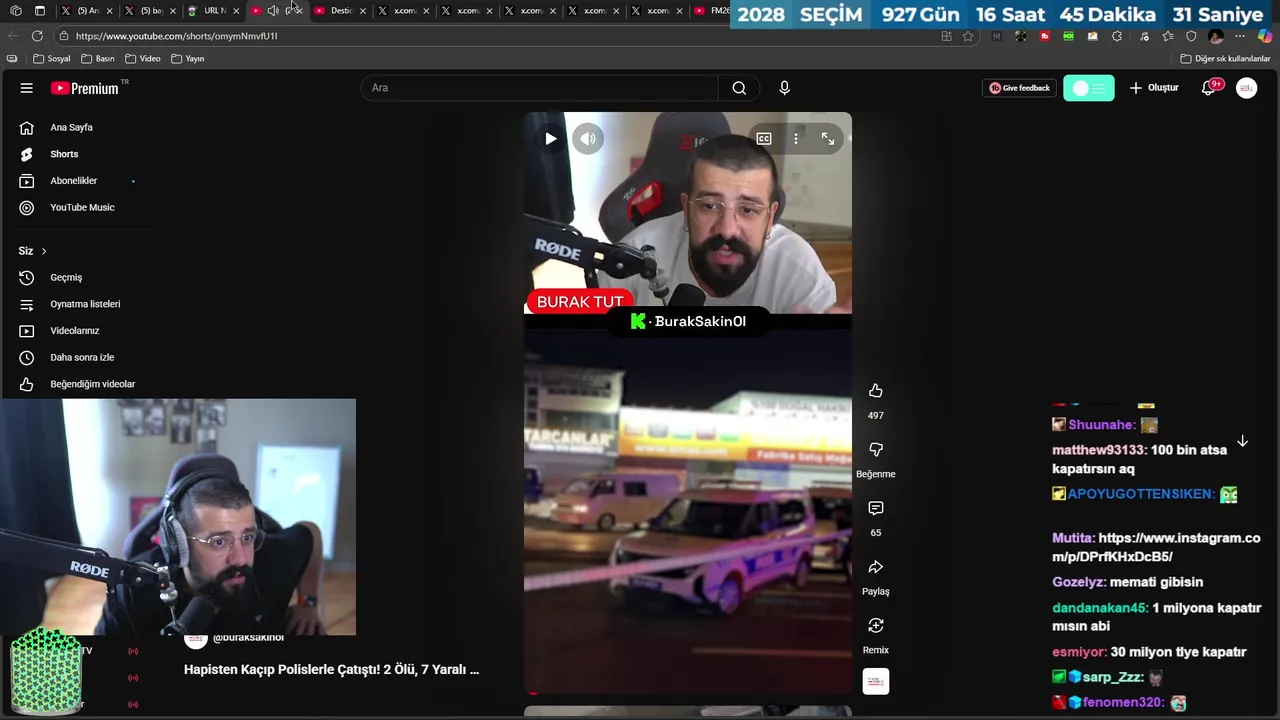
Task: Open YouTube notifications bell
Action: [x=1209, y=88]
